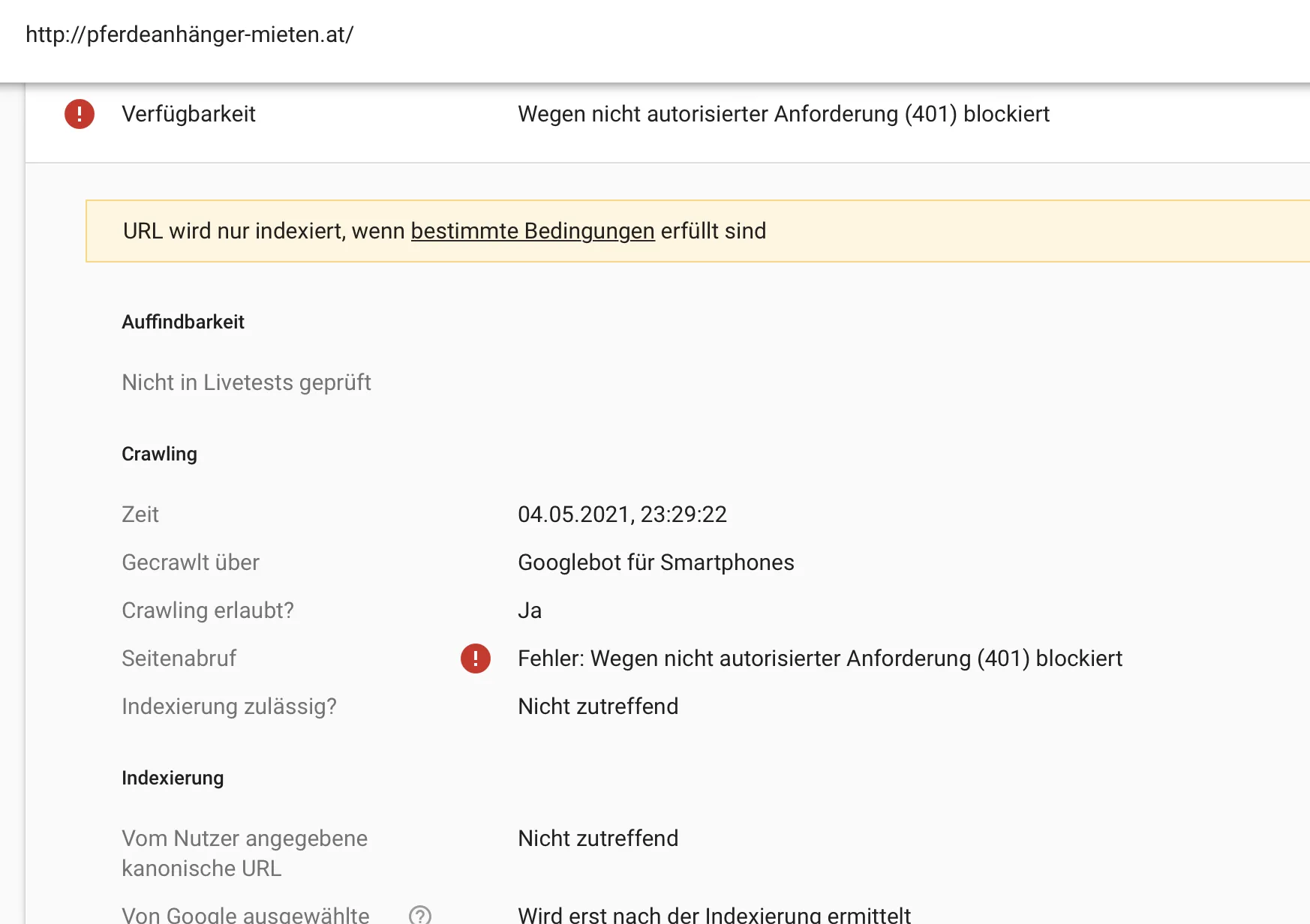
Task: Click the yellow URL wird nur indexiert banner
Action: (698, 231)
